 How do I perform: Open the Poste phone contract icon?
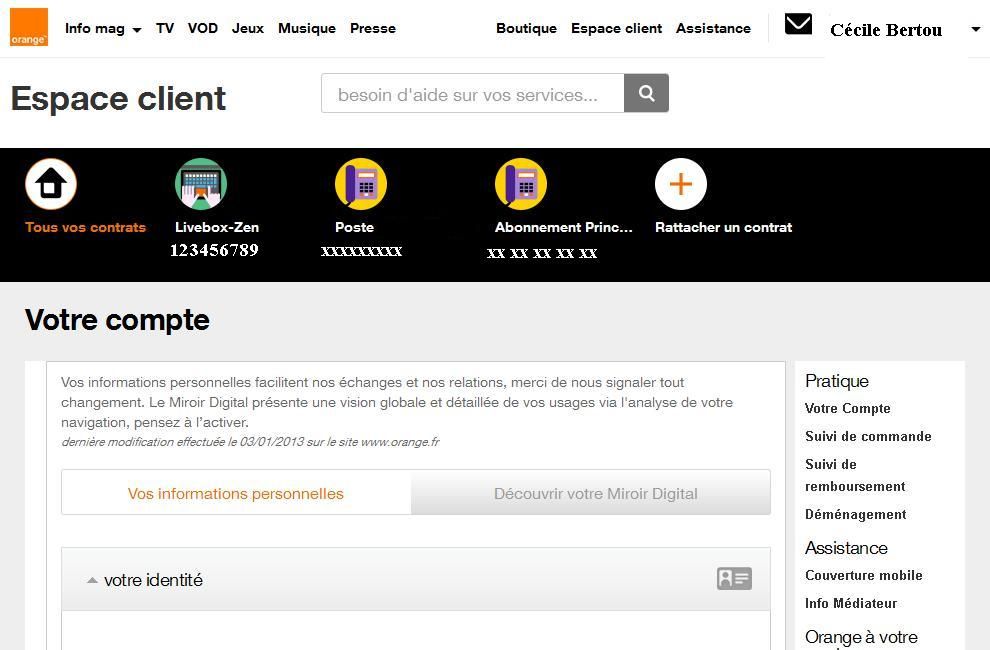361,184
